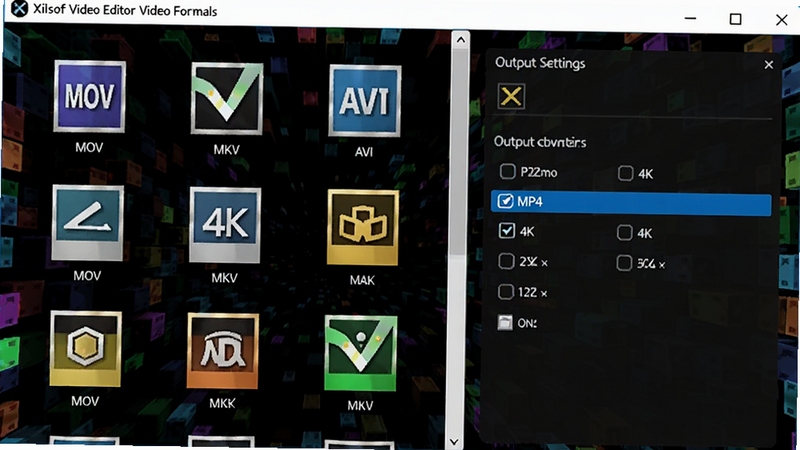Click the AVI label under the blue icon
This screenshot has width=800, height=450.
364,152
